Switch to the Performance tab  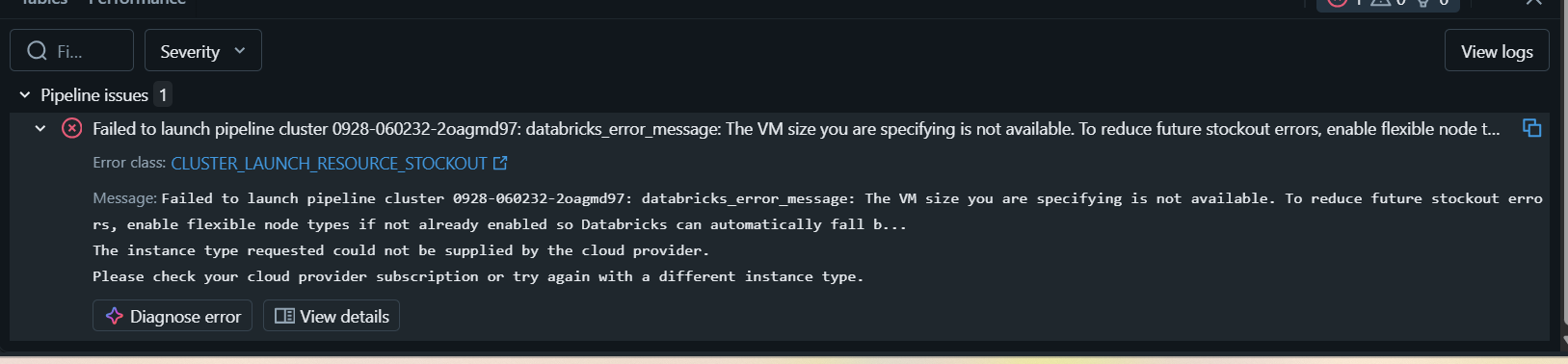[137, 3]
